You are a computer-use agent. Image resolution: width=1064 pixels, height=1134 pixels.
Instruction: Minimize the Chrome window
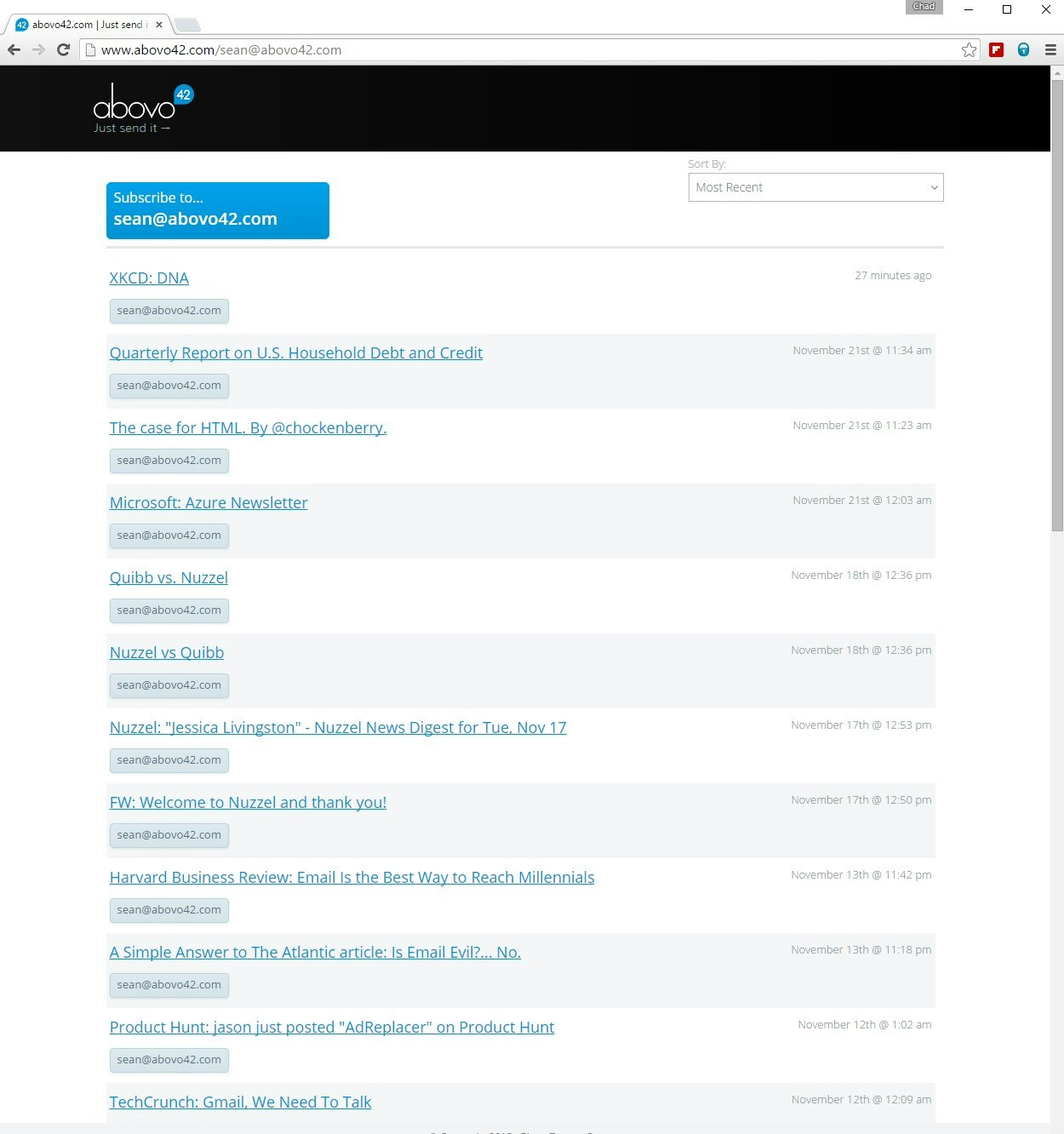968,9
